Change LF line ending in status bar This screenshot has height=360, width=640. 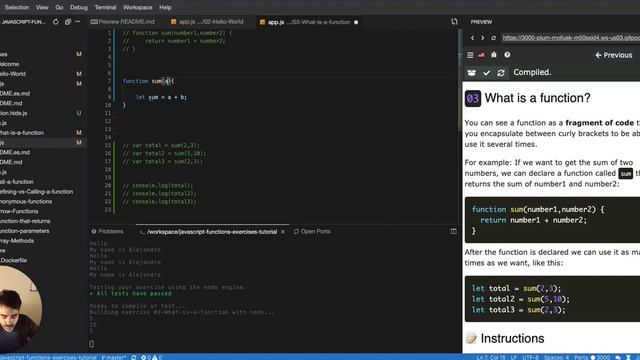tap(514, 357)
